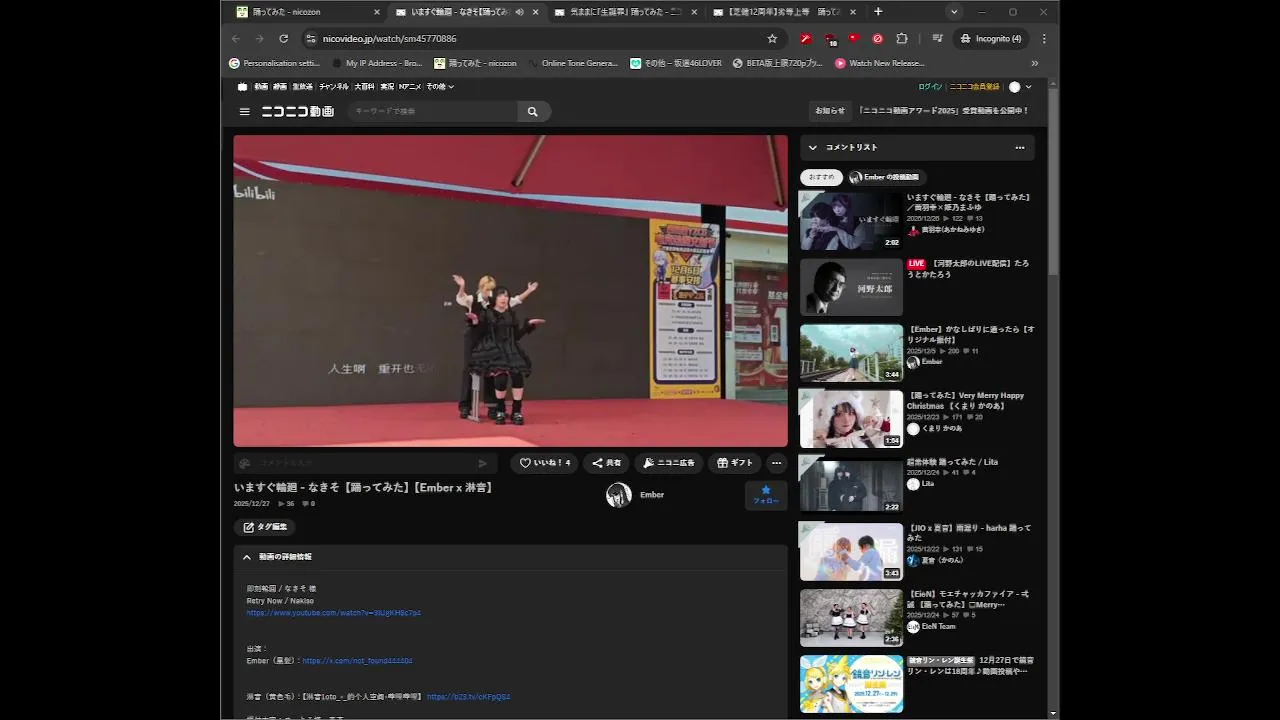The image size is (1280, 720).
Task: Open the 'My IP Address' bookmark
Action: click(377, 63)
